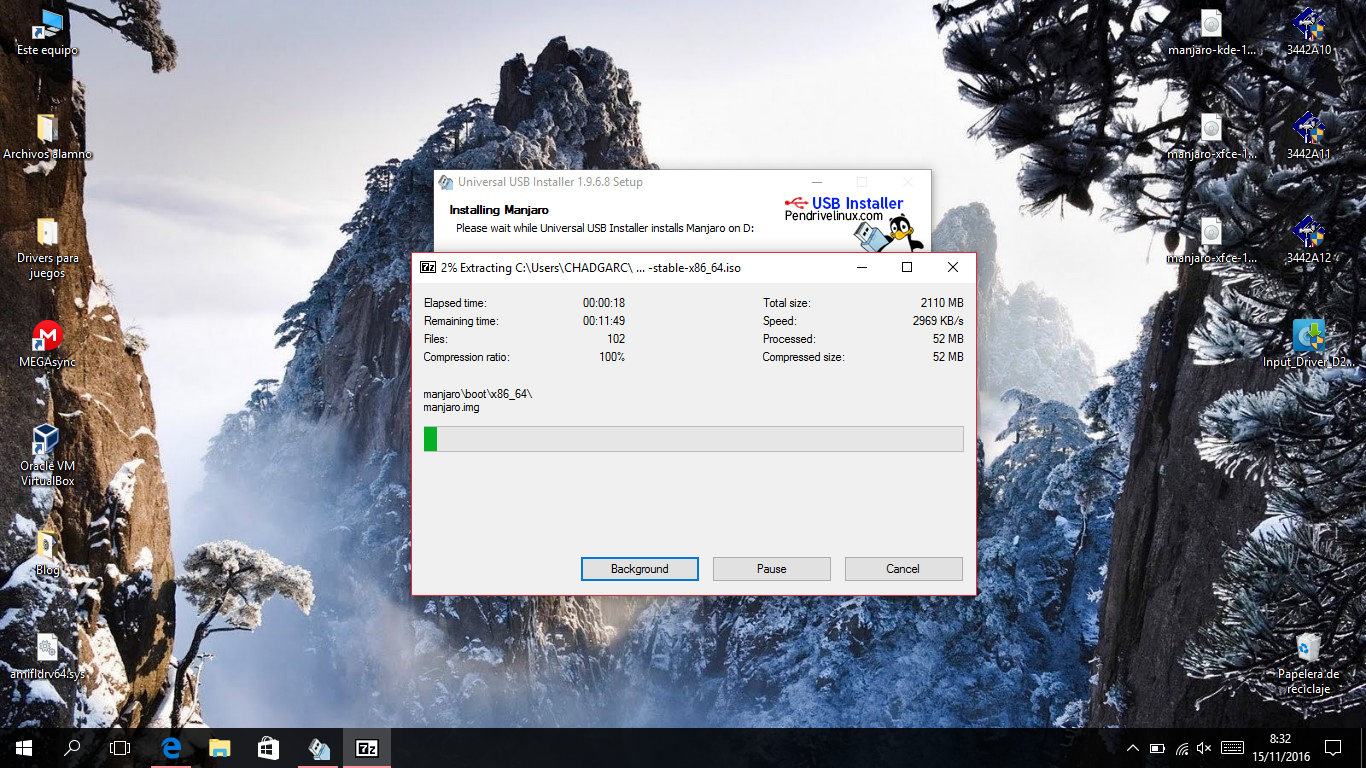Image resolution: width=1366 pixels, height=768 pixels.
Task: Click the Installing Manjaro heading
Action: 499,210
